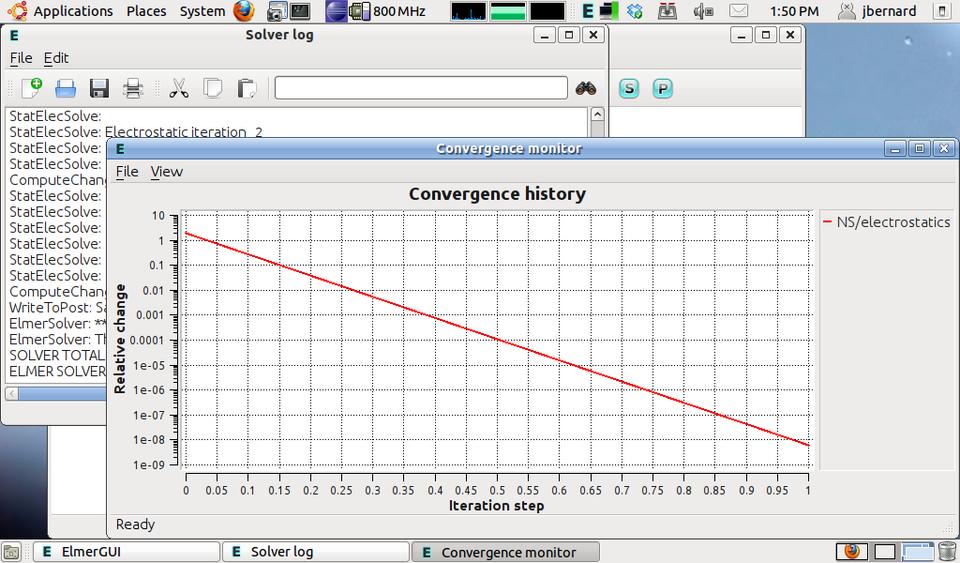
Task: Toggle NS/electrostatics legend entry
Action: (886, 222)
